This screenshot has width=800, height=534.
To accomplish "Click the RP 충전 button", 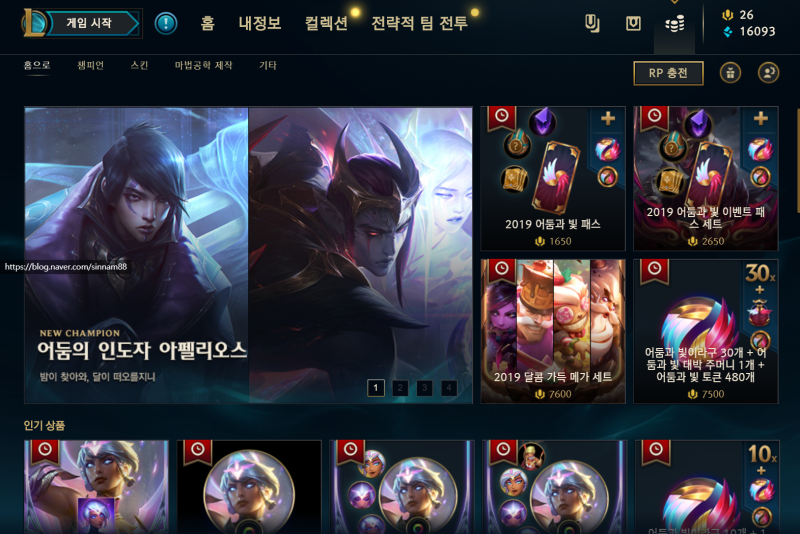I will (668, 73).
